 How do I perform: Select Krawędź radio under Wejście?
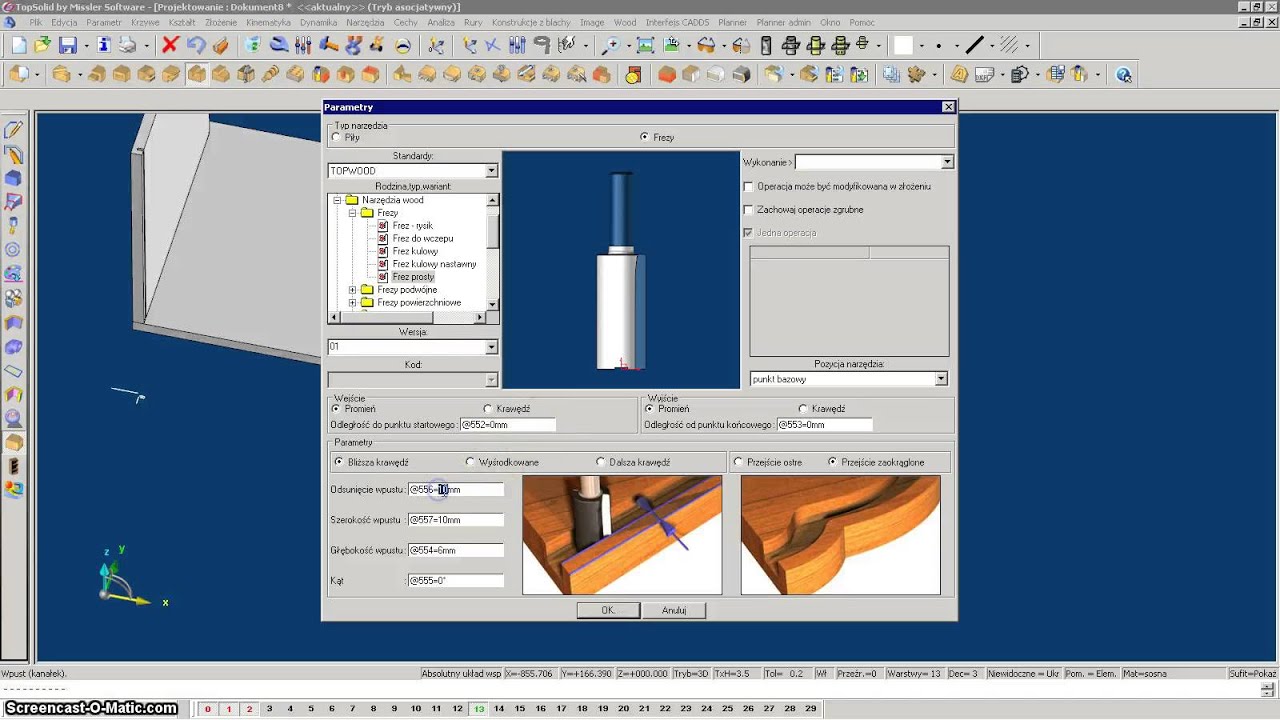488,409
